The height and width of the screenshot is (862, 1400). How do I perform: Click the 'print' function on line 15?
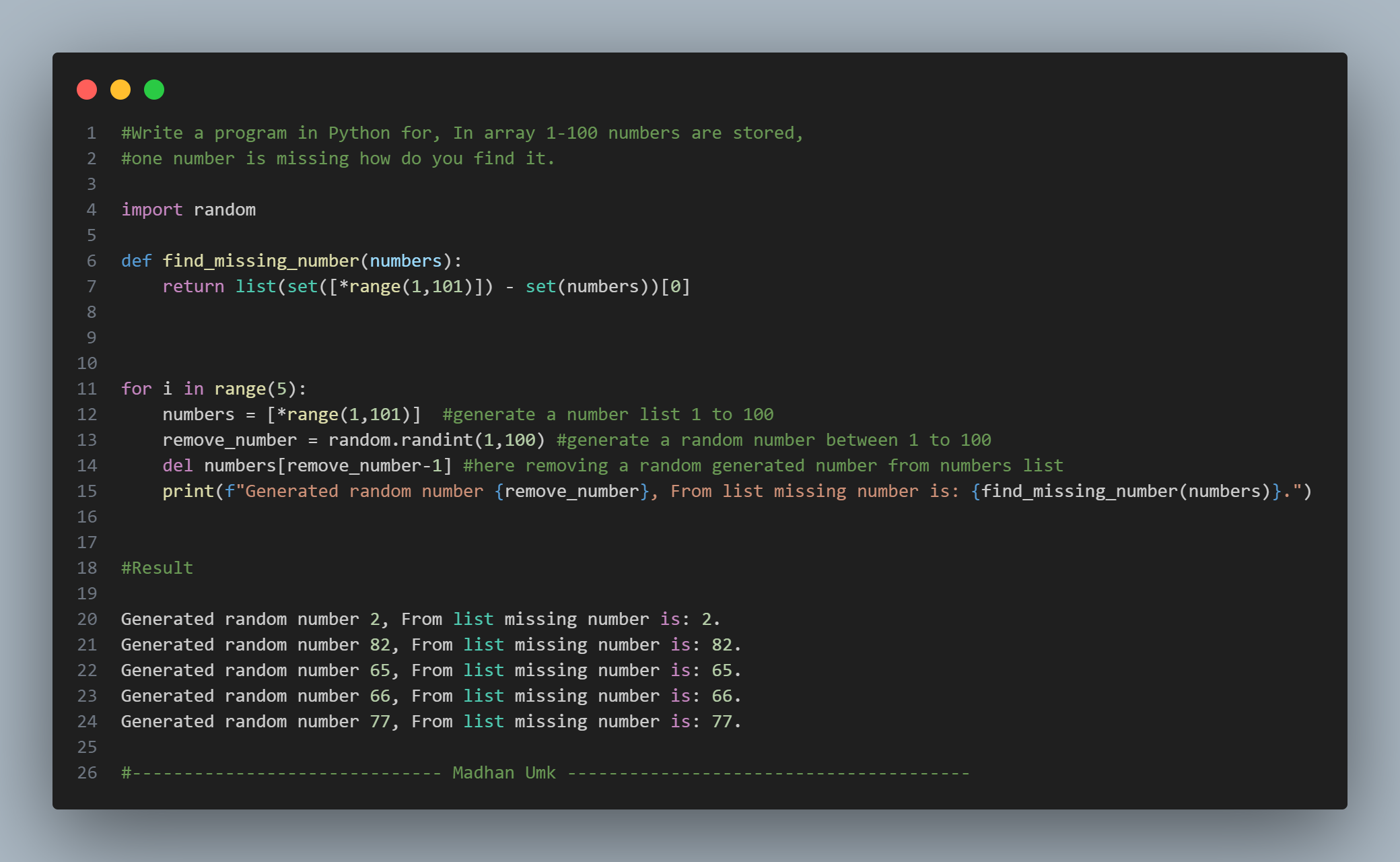pos(188,491)
